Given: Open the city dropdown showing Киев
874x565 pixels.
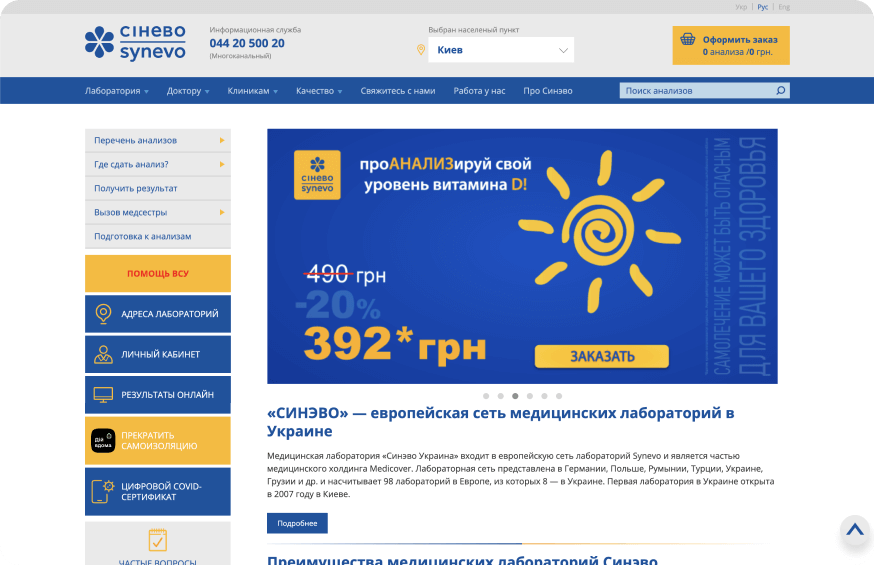Looking at the screenshot, I should 501,50.
